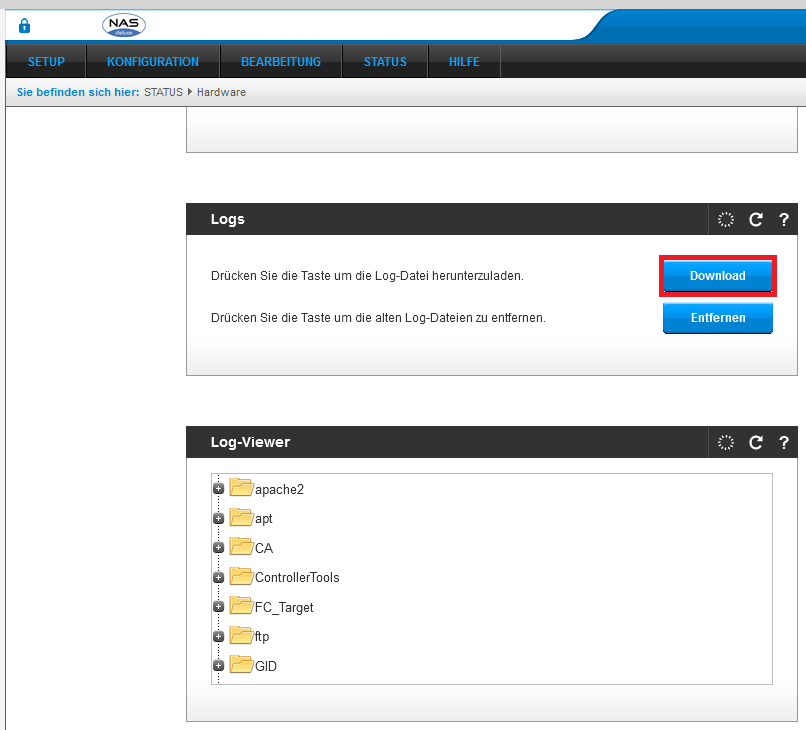Download the log file
Screen dimensions: 806x730
coord(717,276)
